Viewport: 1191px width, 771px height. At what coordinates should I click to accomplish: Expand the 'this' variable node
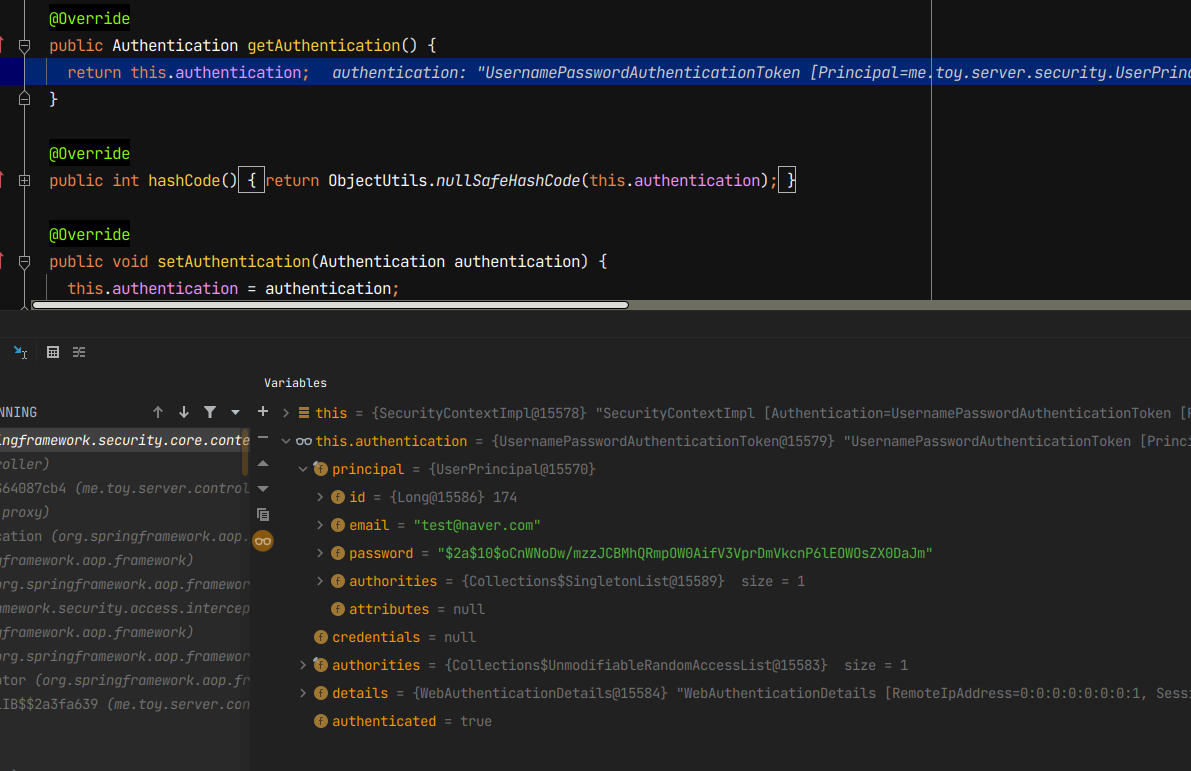pyautogui.click(x=286, y=413)
